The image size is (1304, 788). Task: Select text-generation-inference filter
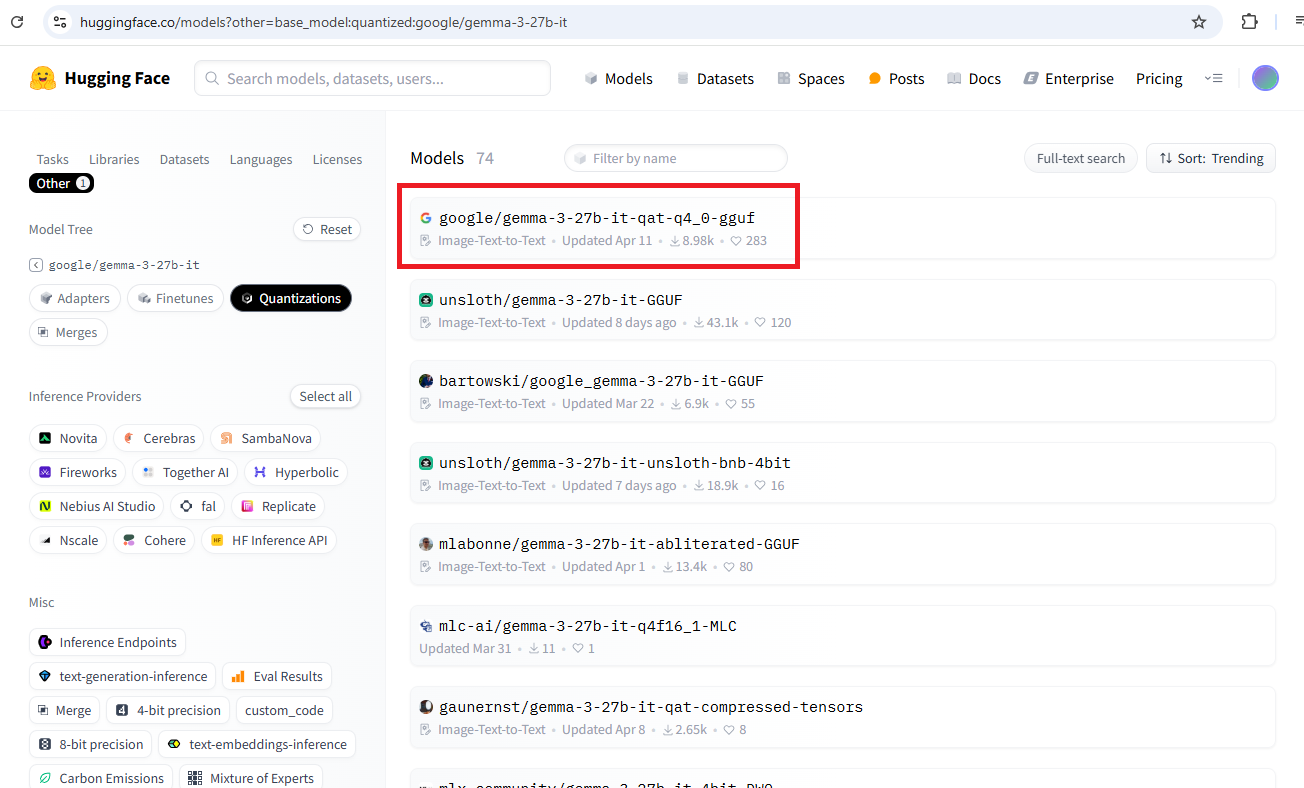(123, 676)
